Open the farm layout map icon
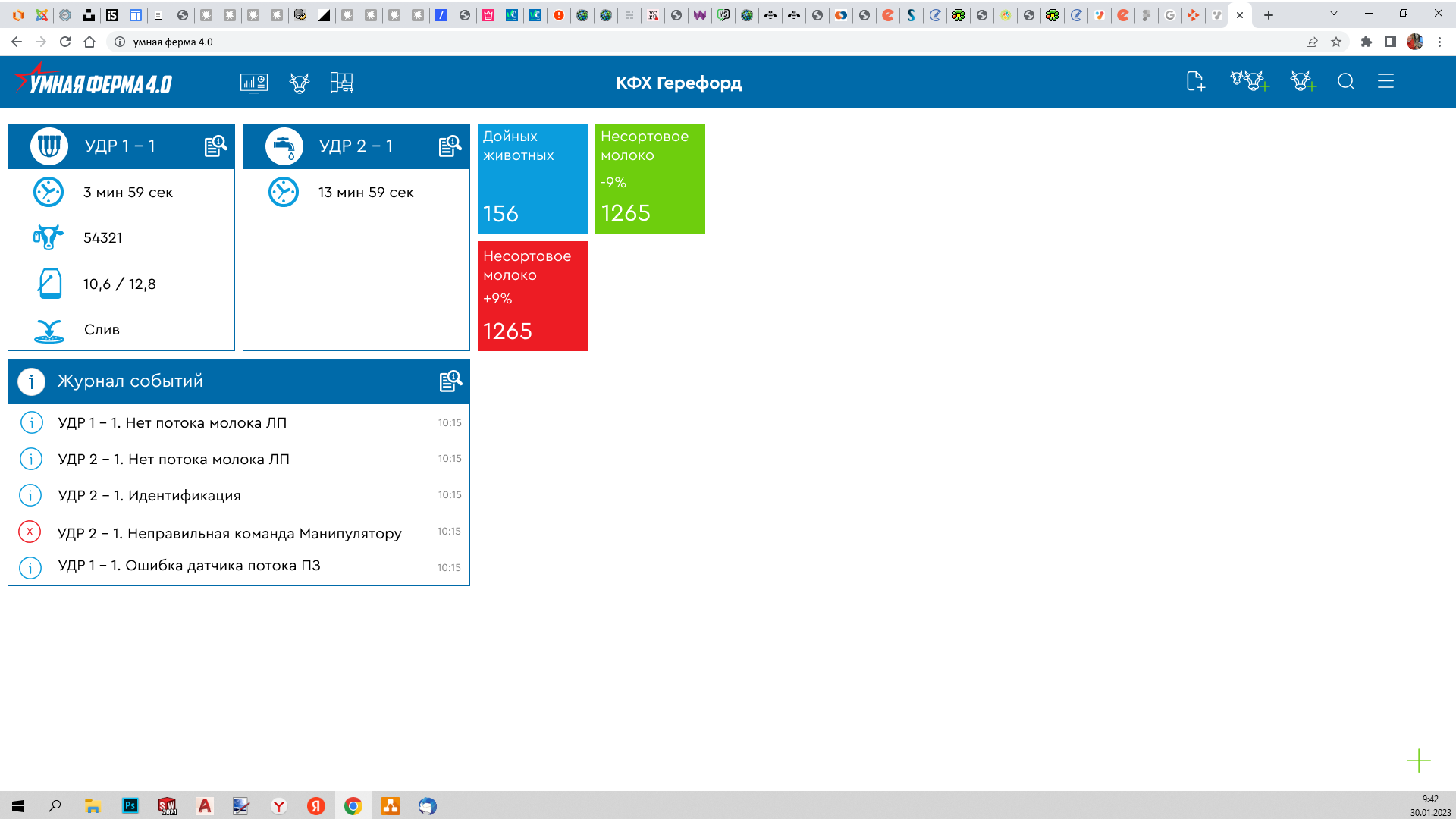 point(342,83)
